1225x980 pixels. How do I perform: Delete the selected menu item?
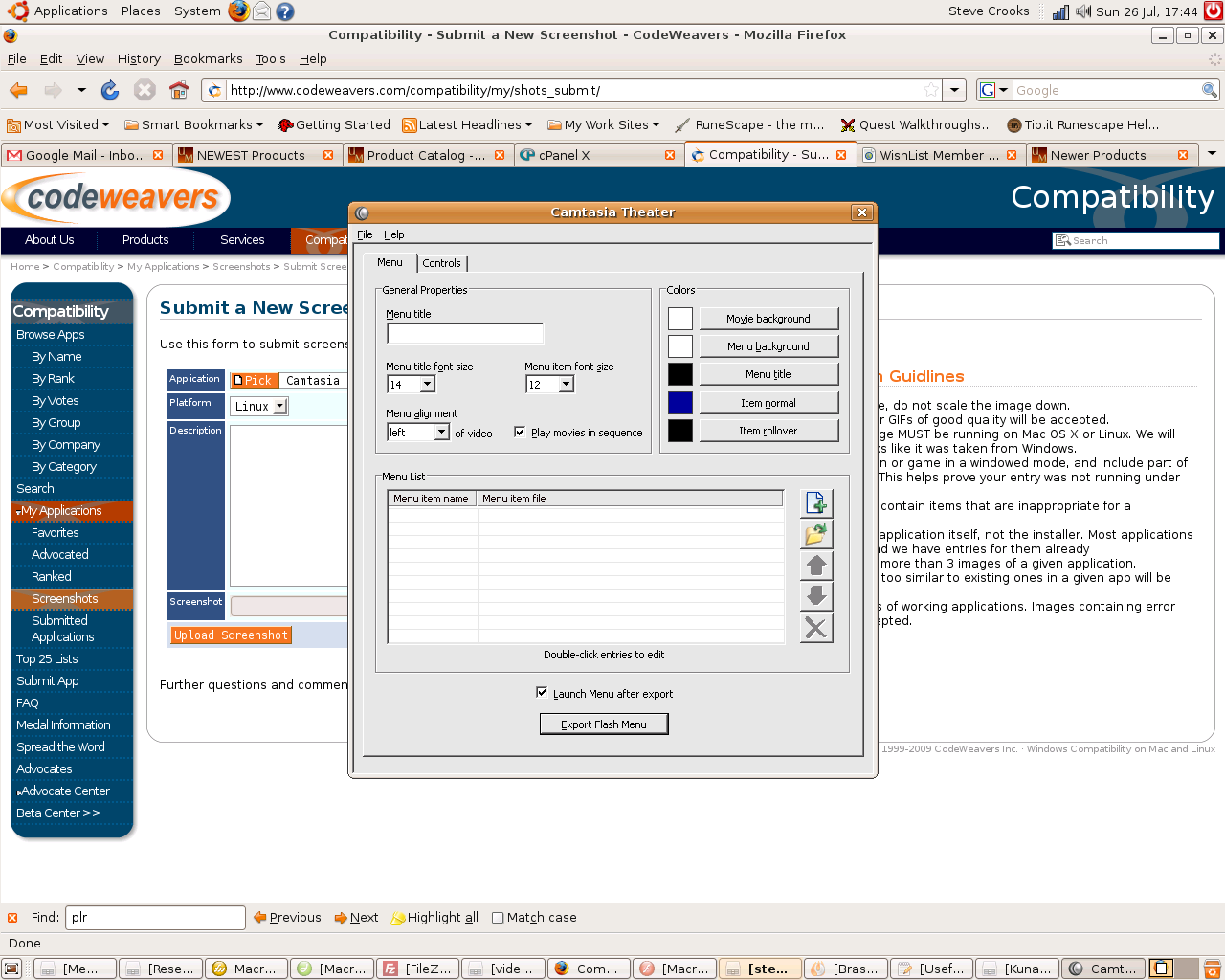pos(816,628)
